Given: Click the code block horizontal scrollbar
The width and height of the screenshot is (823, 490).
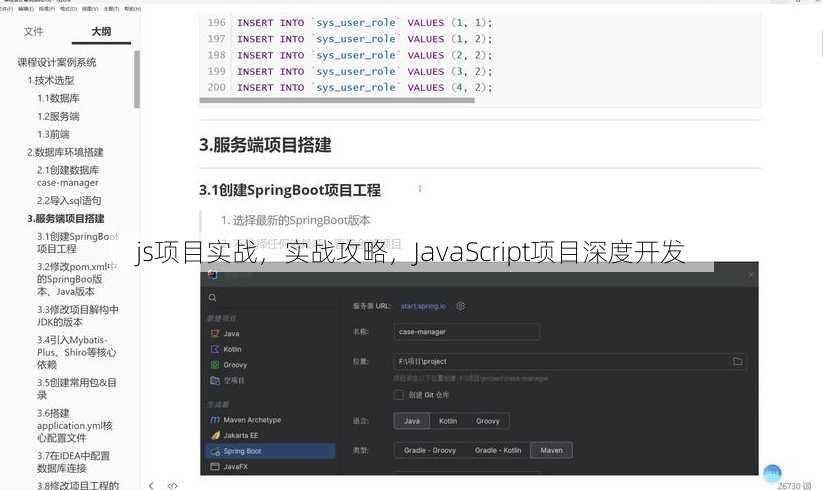Looking at the screenshot, I should coord(337,100).
